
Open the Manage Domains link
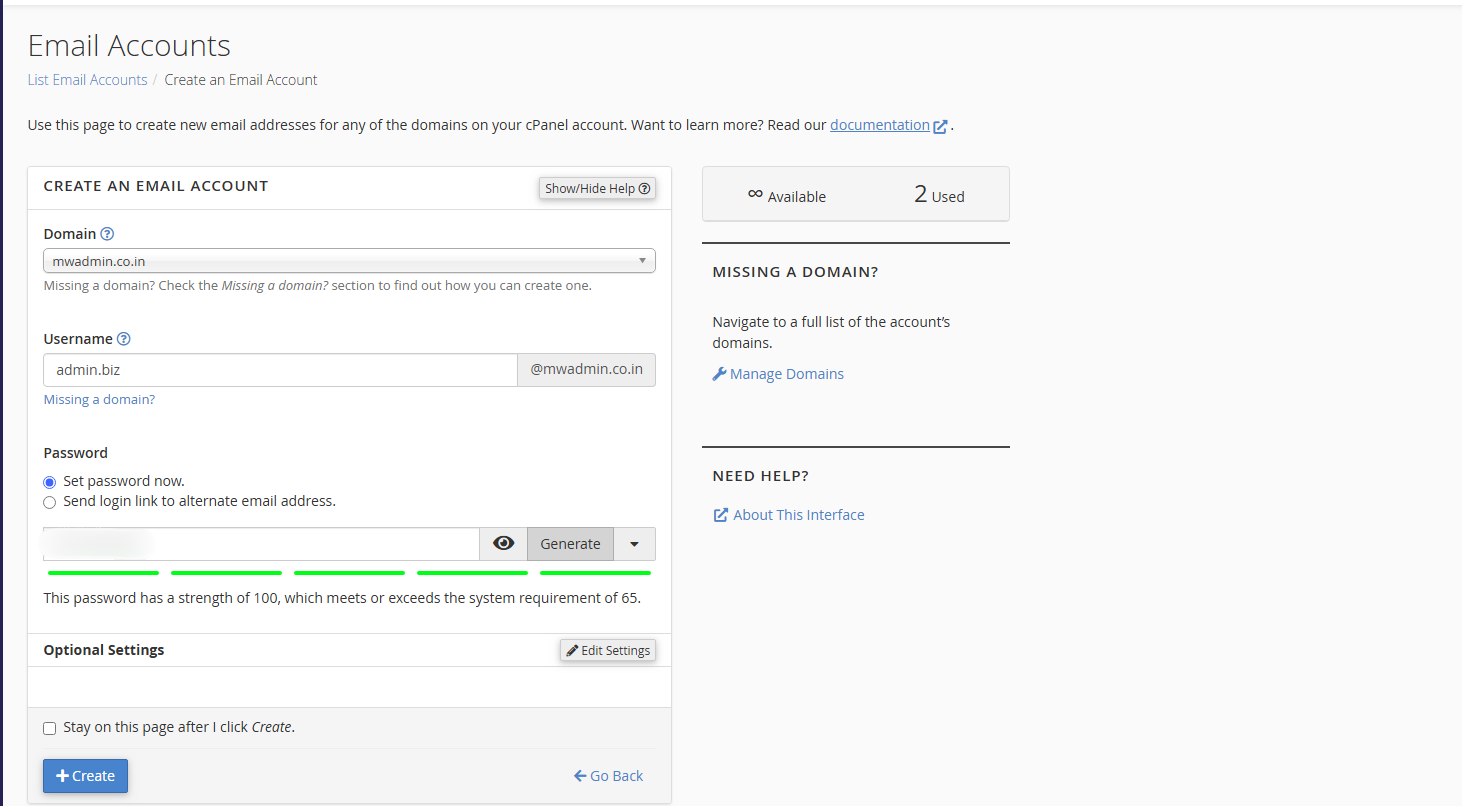787,374
